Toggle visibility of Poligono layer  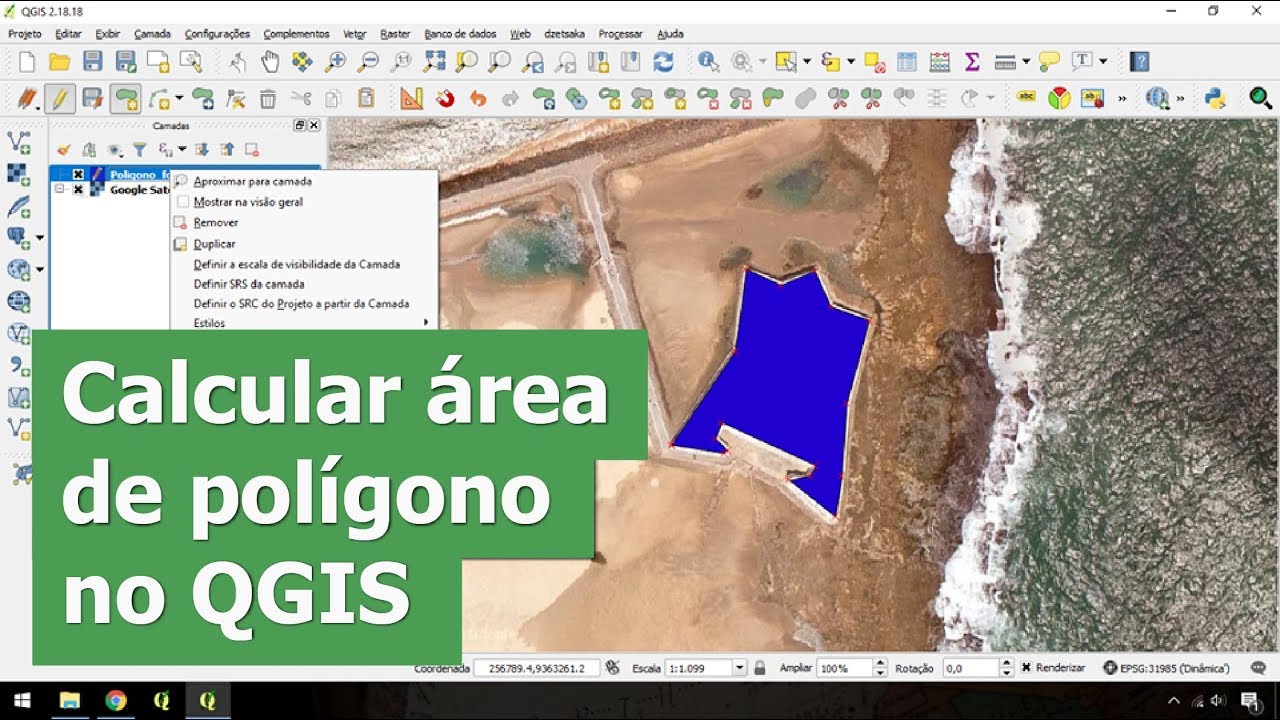(x=78, y=175)
